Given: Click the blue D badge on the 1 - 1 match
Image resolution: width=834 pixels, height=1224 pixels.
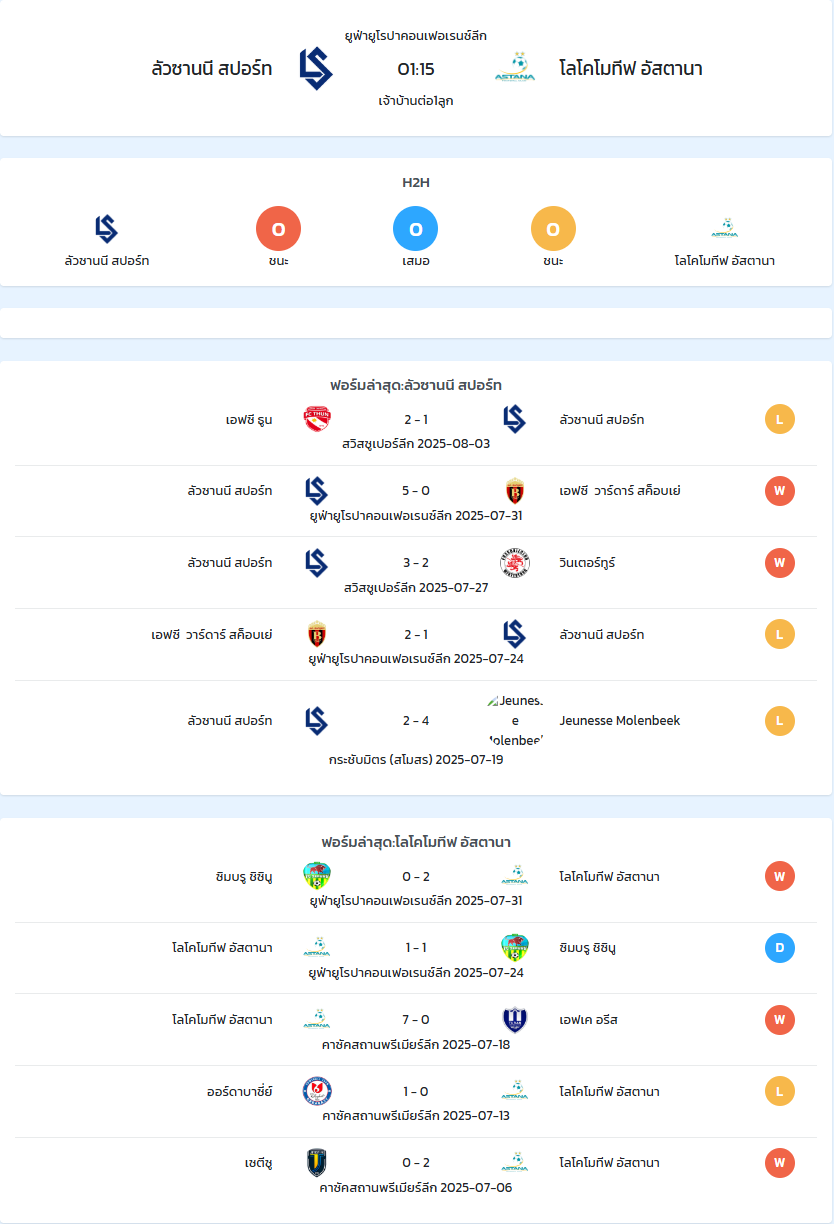Looking at the screenshot, I should (x=780, y=948).
